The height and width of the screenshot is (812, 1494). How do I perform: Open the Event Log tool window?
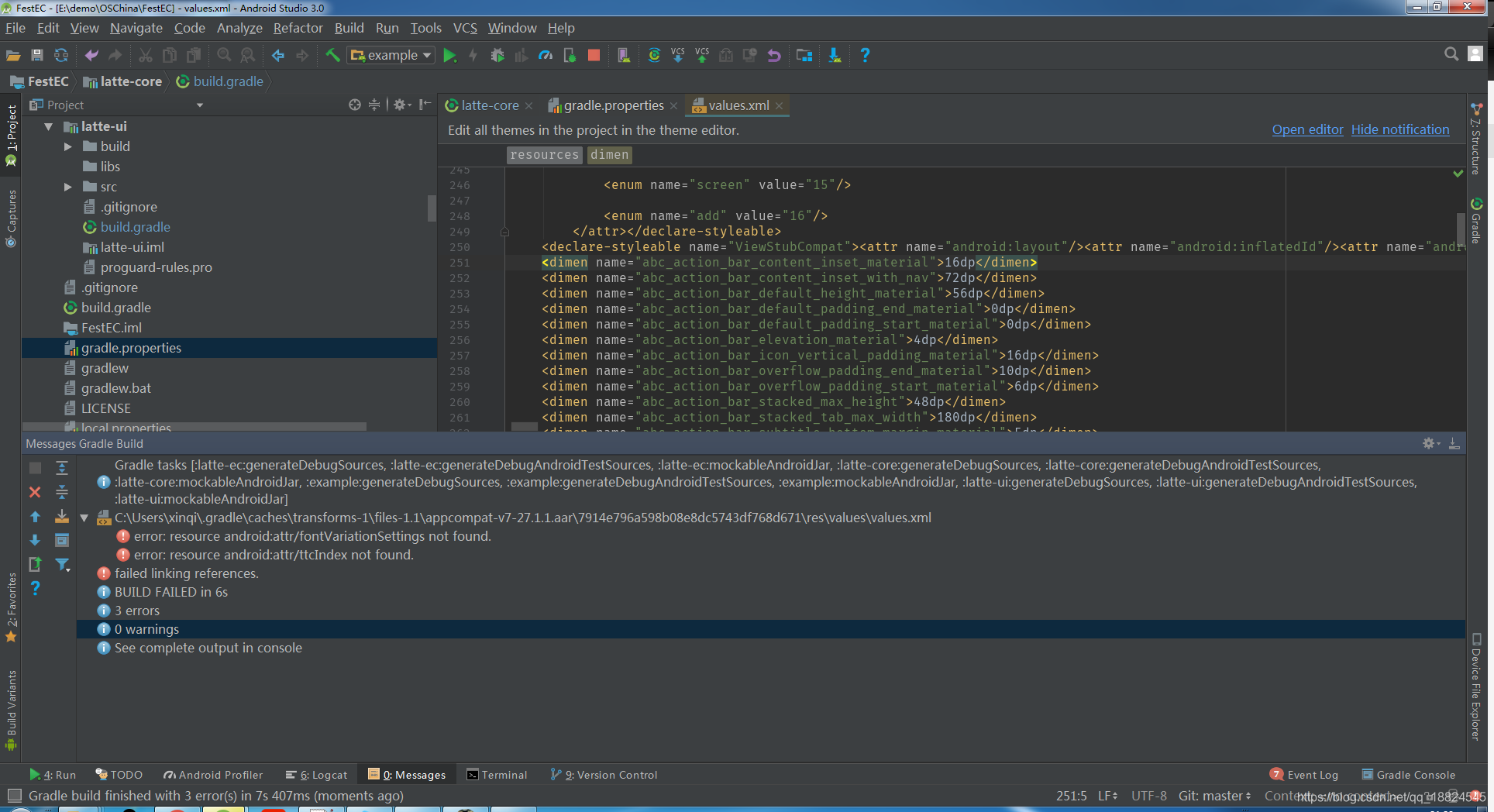coord(1304,775)
